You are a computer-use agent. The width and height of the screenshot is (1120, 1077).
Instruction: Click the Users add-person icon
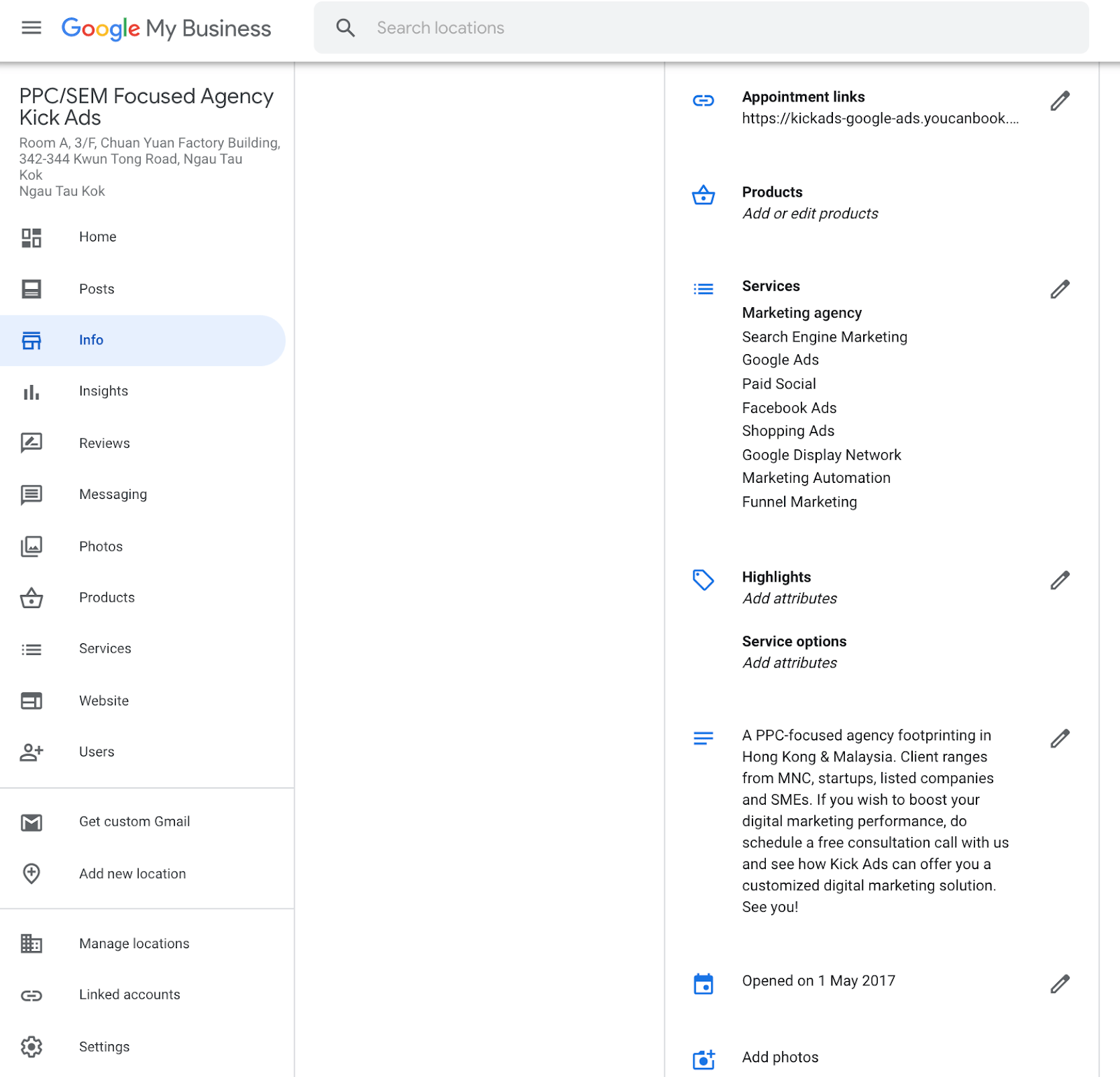pyautogui.click(x=31, y=752)
